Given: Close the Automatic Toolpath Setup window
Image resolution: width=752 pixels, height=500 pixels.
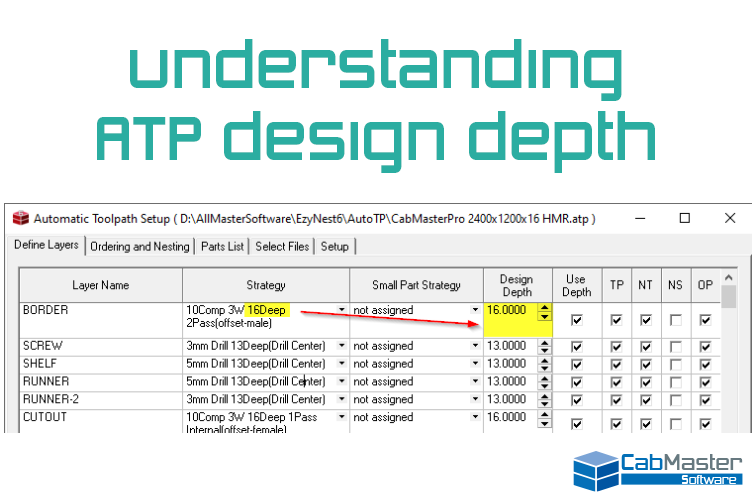Looking at the screenshot, I should (x=730, y=218).
